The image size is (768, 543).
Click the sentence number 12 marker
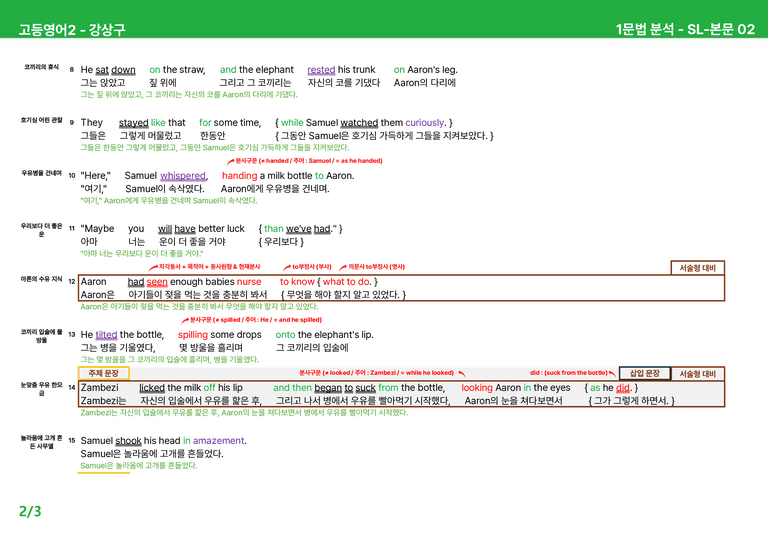[72, 282]
